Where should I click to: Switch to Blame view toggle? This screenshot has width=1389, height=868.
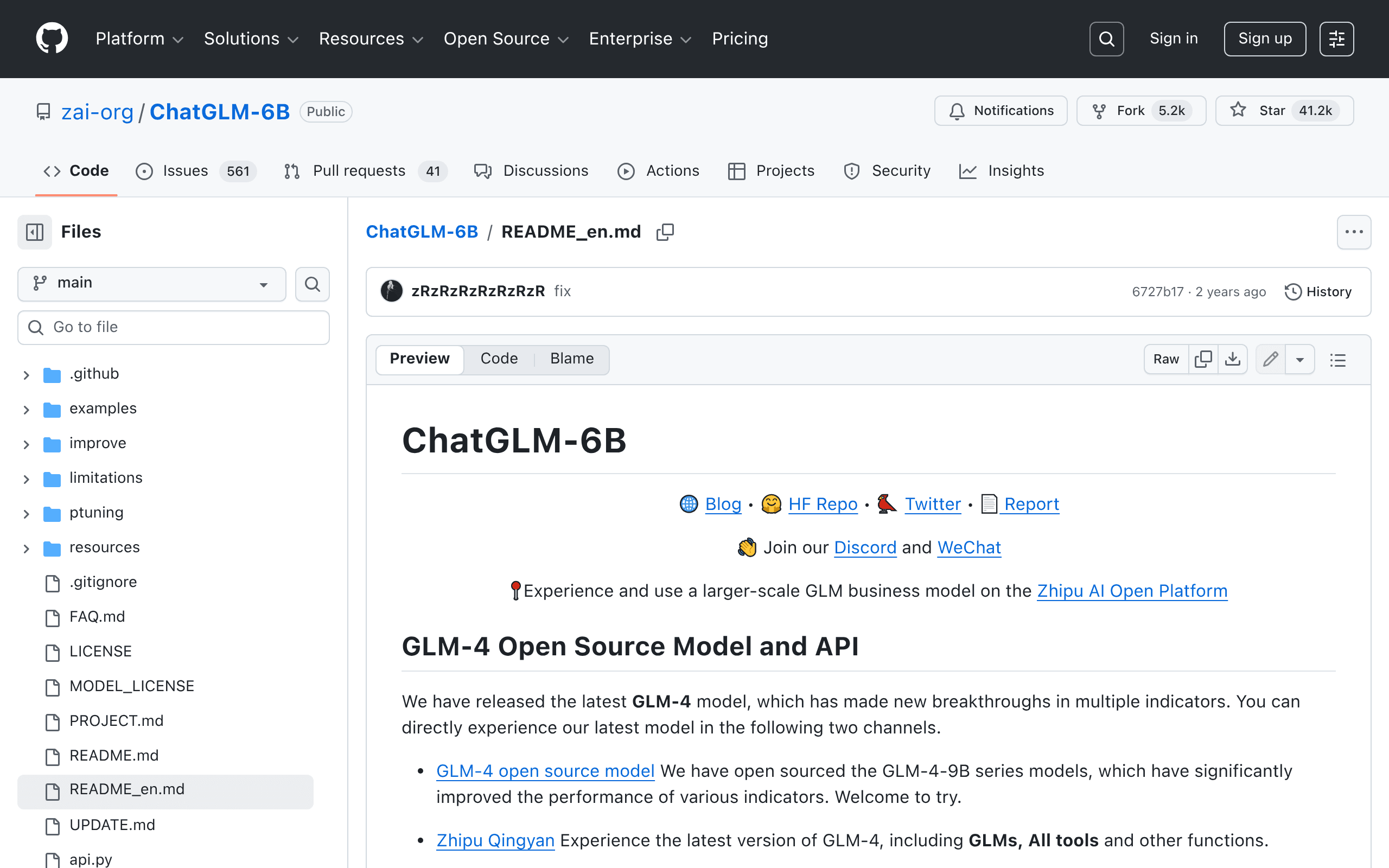(572, 359)
